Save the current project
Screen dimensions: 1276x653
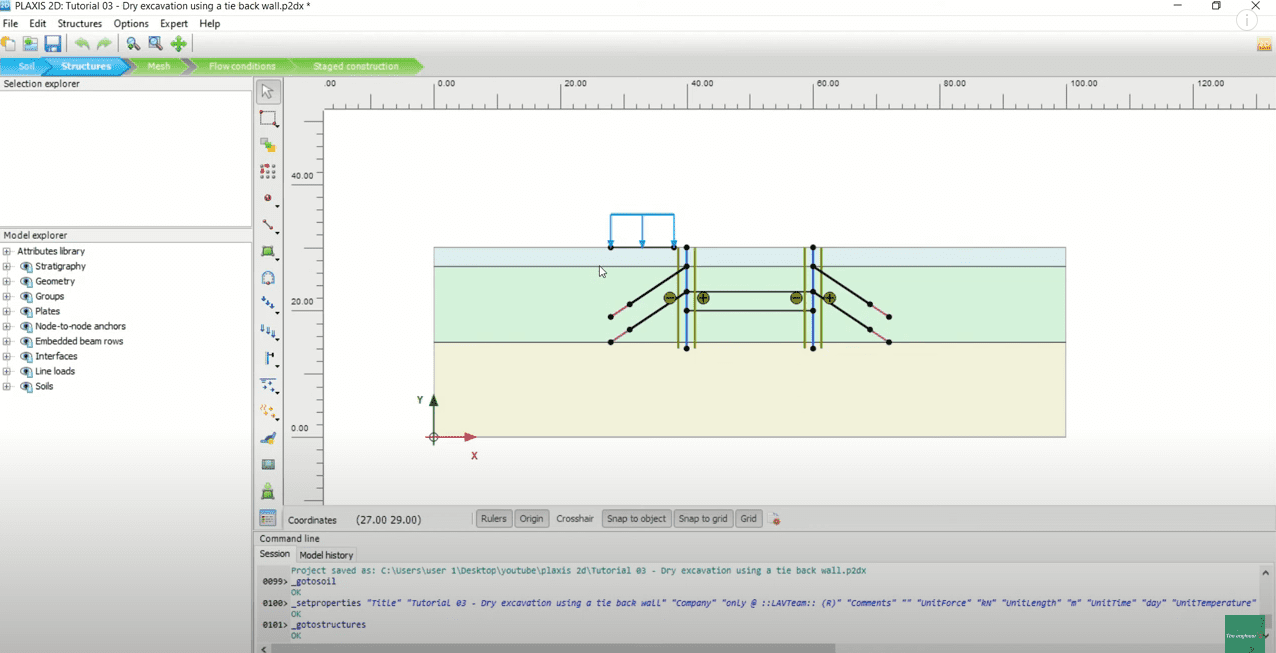52,43
